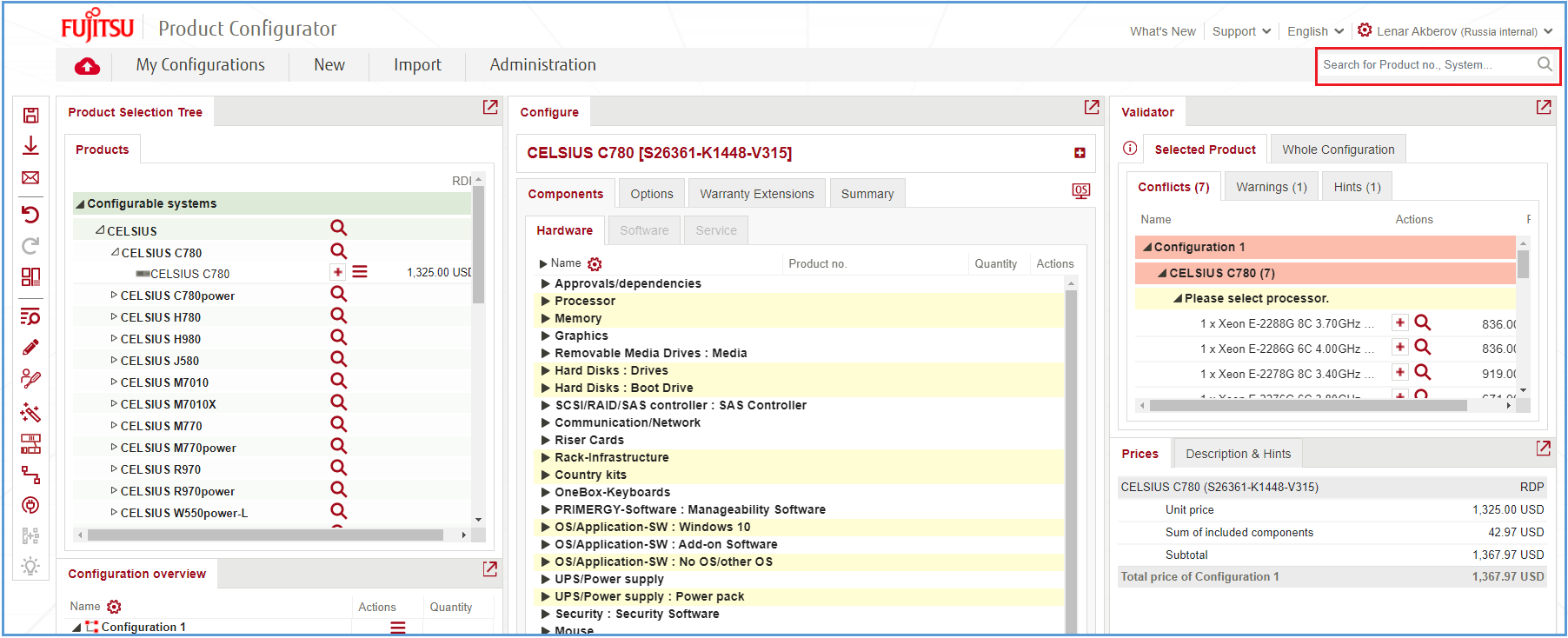Click the Fujitsu logo
Image resolution: width=1568 pixels, height=638 pixels.
(x=97, y=26)
